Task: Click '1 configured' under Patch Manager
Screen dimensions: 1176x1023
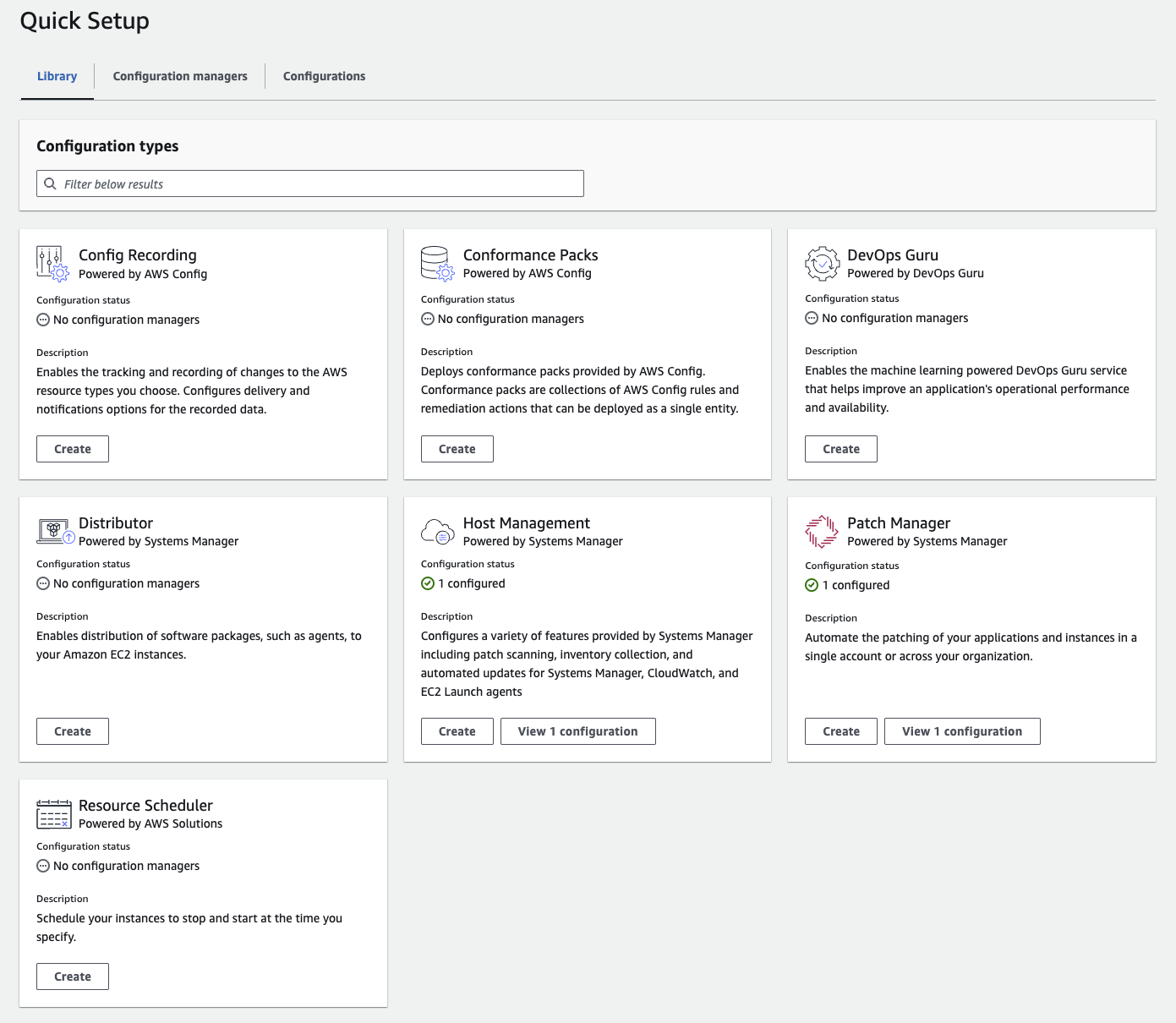Action: point(856,585)
